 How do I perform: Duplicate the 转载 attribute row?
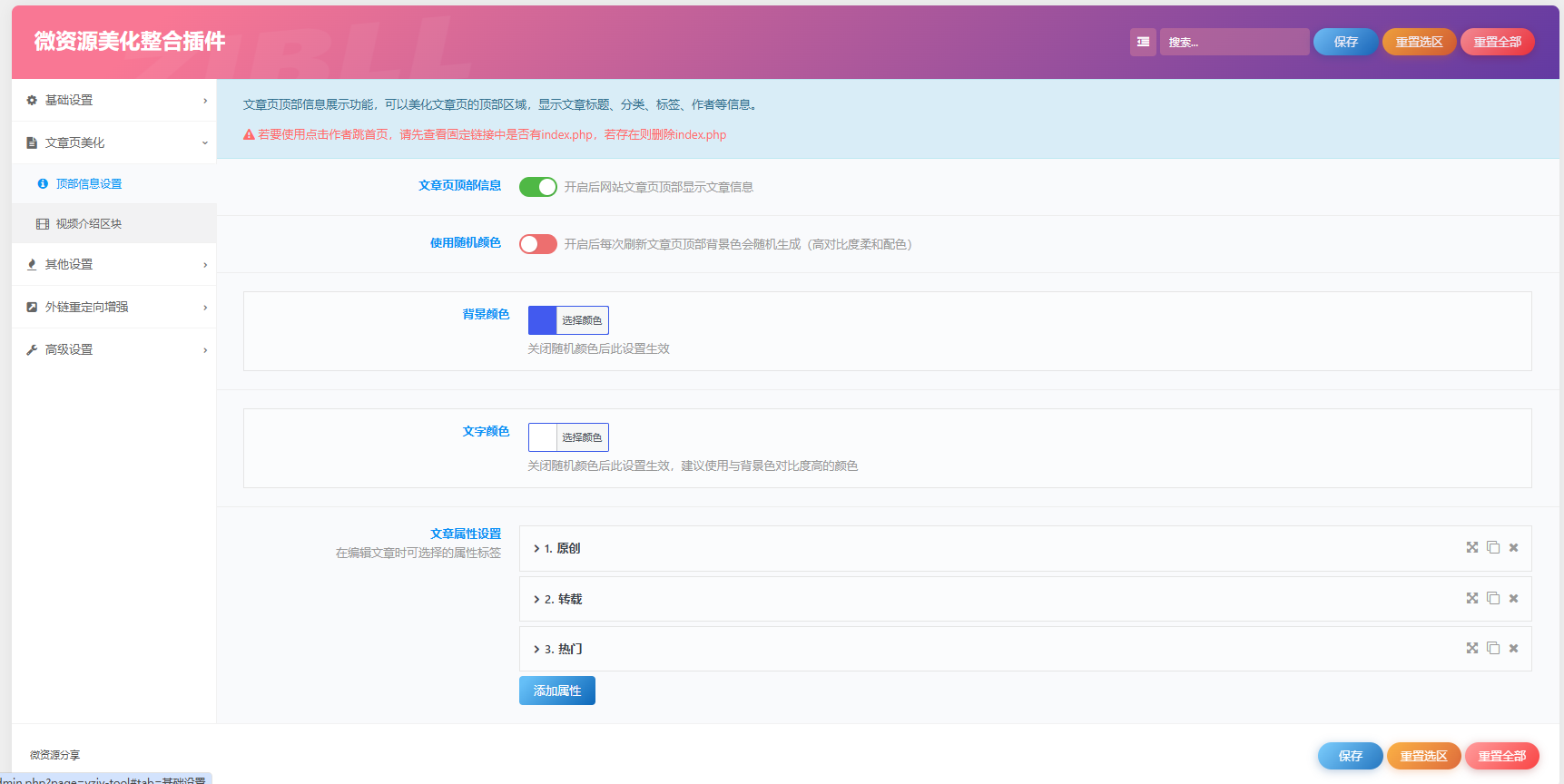point(1493,598)
